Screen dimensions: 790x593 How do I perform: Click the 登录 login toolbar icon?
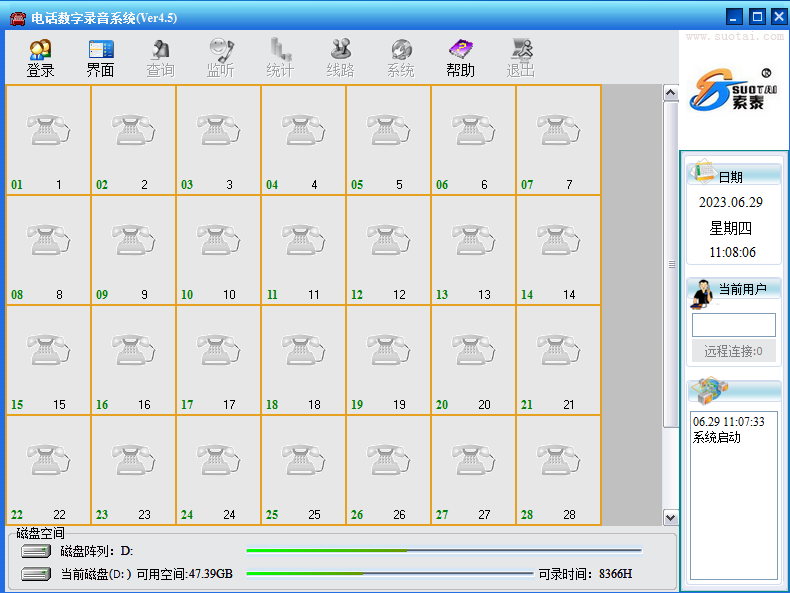[40, 58]
